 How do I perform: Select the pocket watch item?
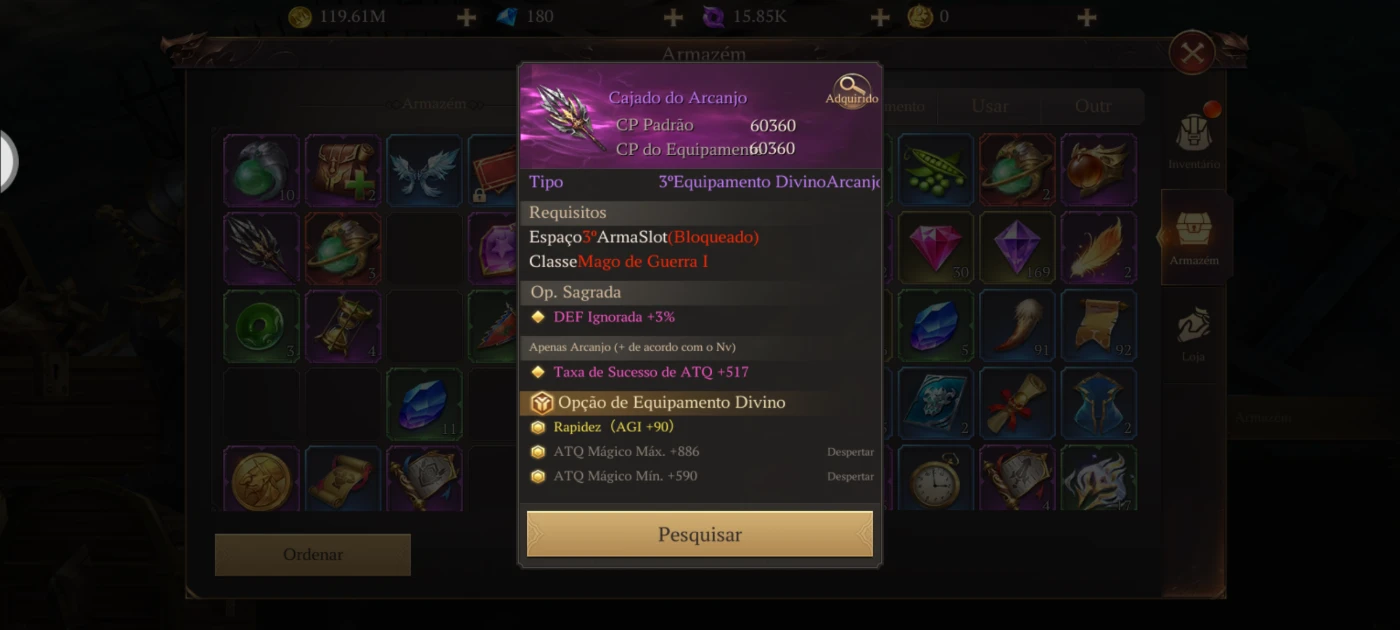tap(935, 479)
